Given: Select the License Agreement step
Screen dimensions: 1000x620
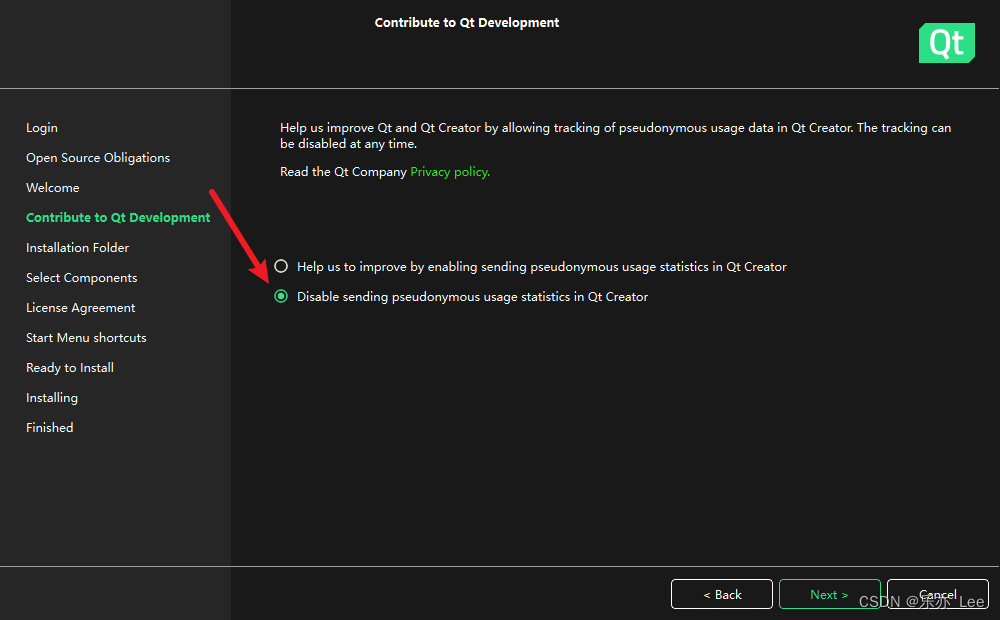Looking at the screenshot, I should pyautogui.click(x=81, y=307).
